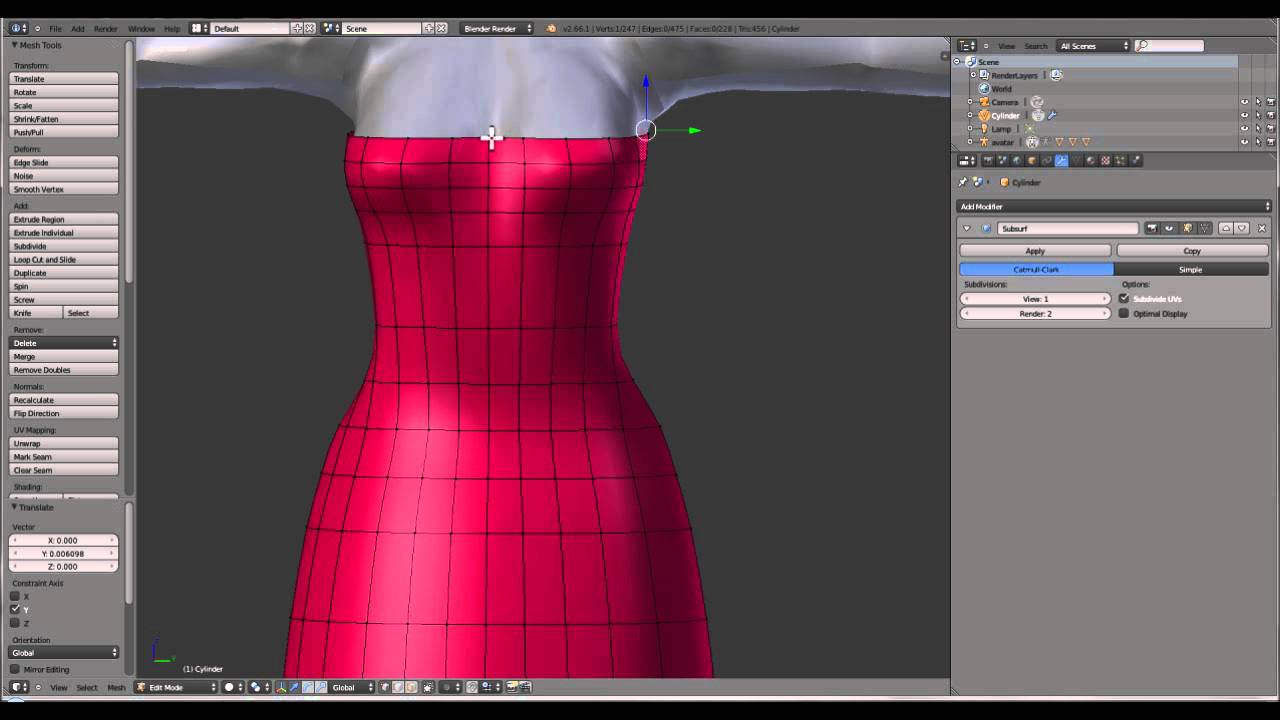Open the Modifiers tab wrench icon
The image size is (1280, 720).
point(1062,160)
